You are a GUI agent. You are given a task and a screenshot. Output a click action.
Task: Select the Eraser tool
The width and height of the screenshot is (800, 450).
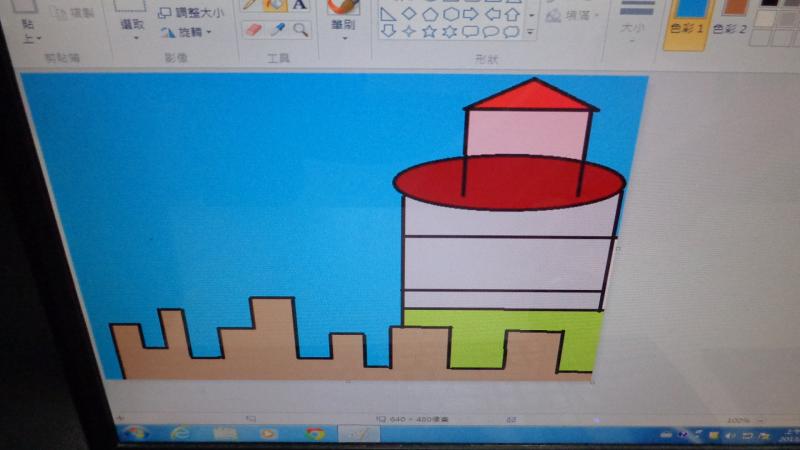tap(253, 30)
